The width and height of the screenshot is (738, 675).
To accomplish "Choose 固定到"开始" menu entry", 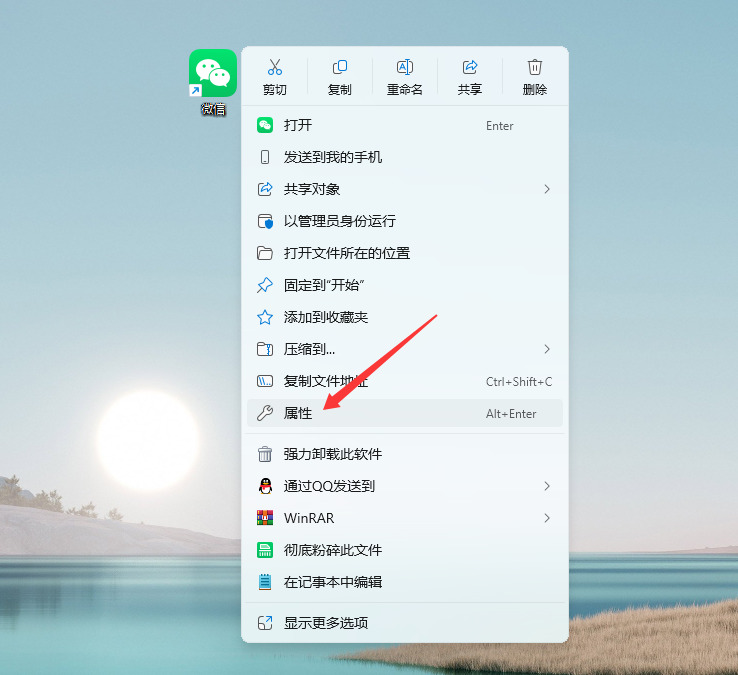I will pos(405,285).
